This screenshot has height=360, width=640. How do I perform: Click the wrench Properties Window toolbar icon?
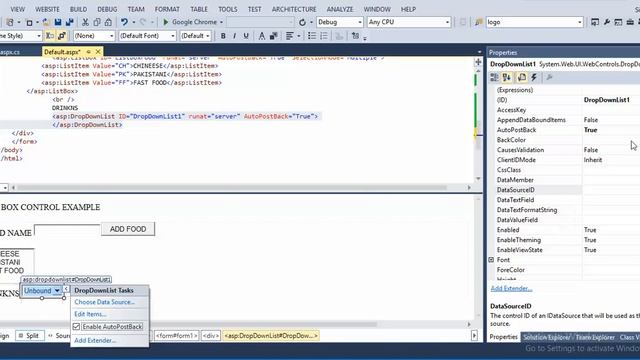(x=607, y=22)
